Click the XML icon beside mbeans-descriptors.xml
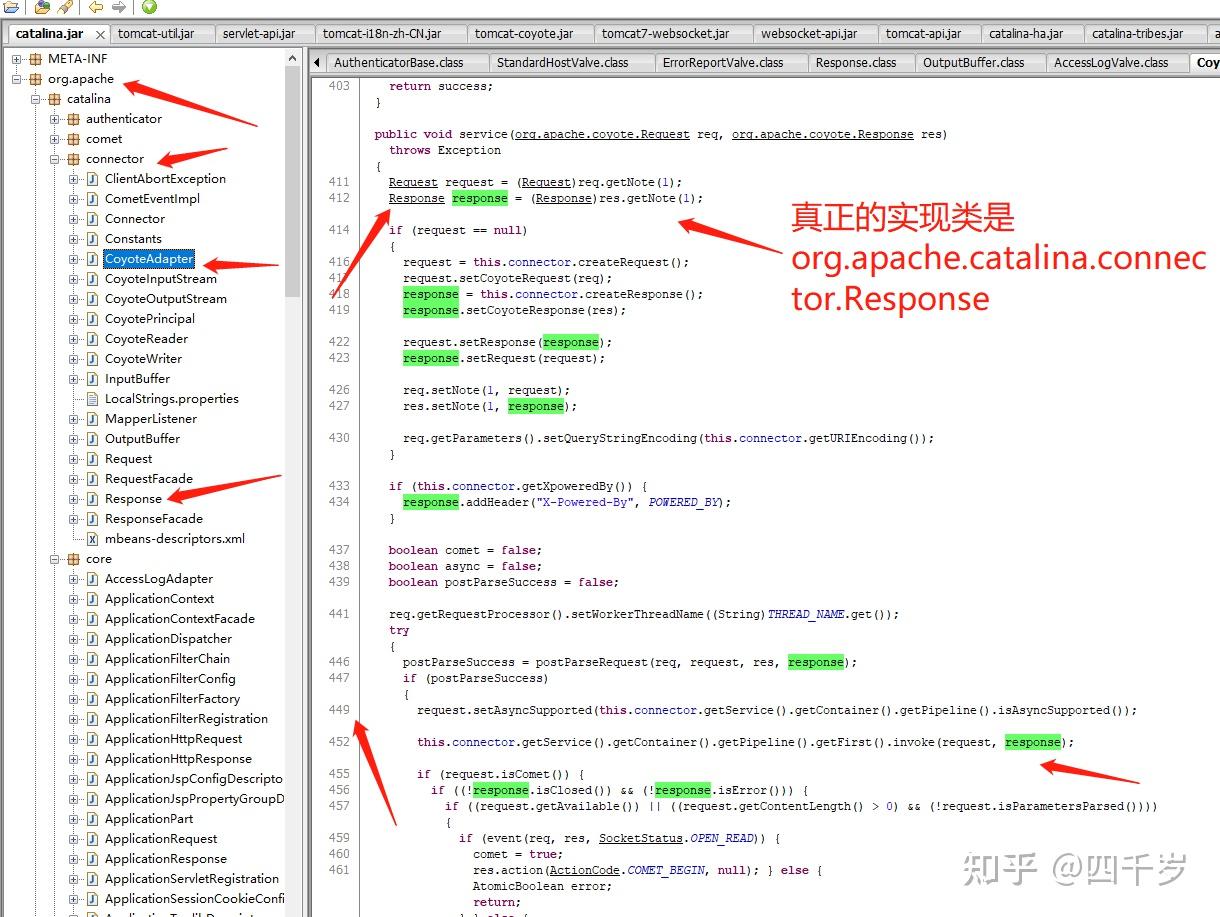This screenshot has width=1220, height=917. point(92,539)
